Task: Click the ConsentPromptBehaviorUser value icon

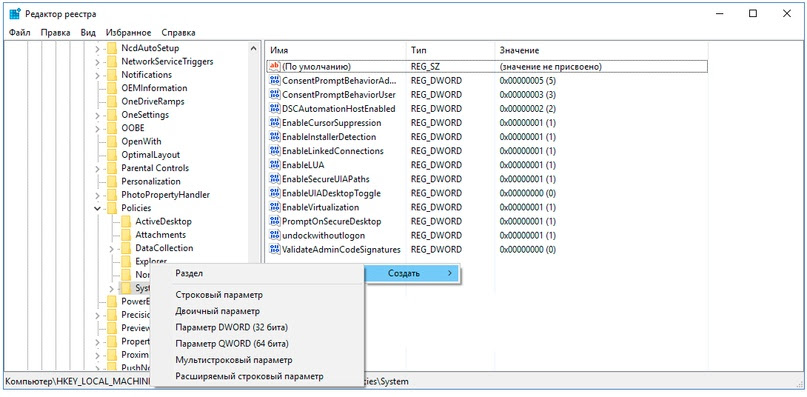Action: [274, 95]
